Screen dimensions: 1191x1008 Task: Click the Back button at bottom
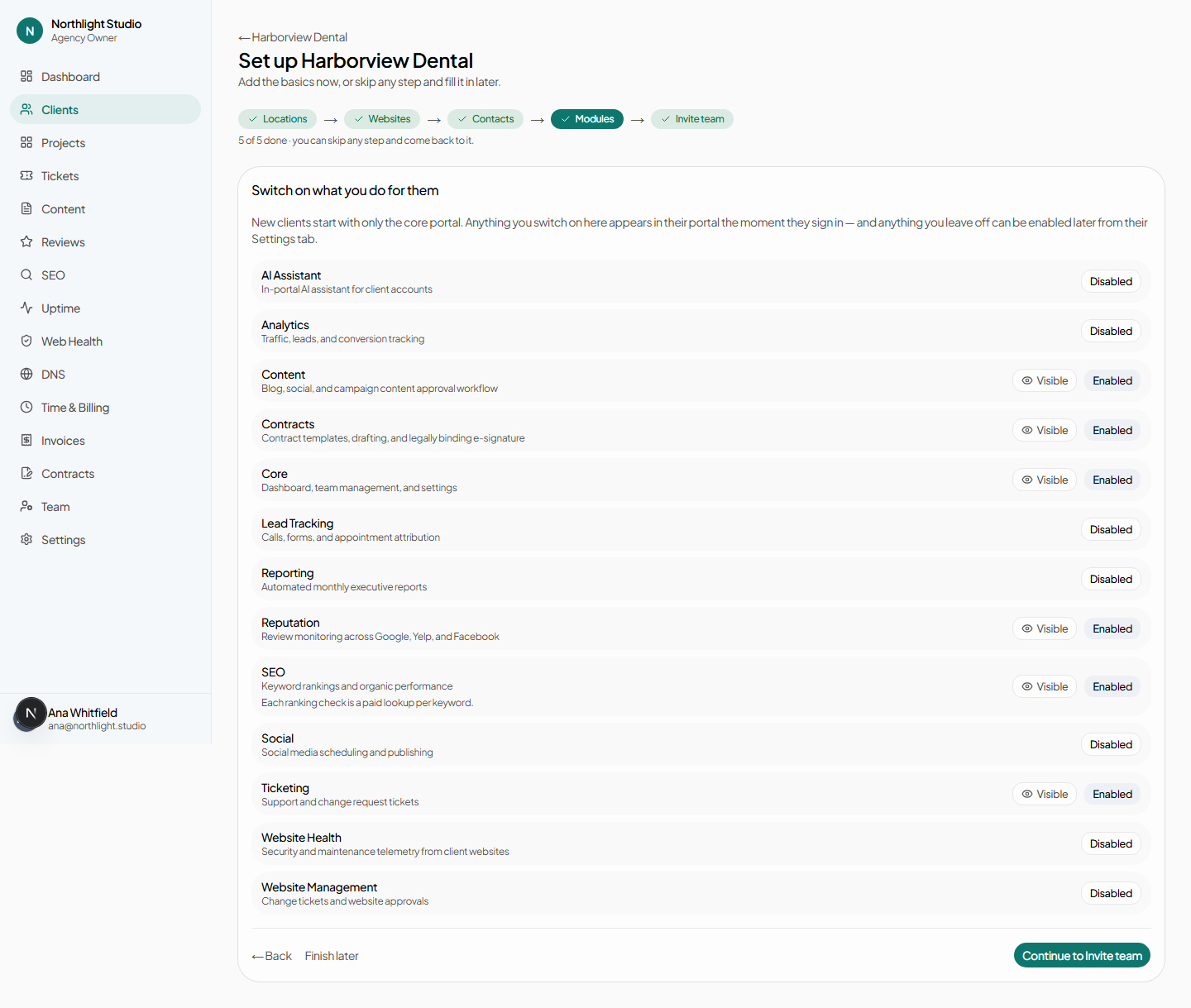coord(272,956)
